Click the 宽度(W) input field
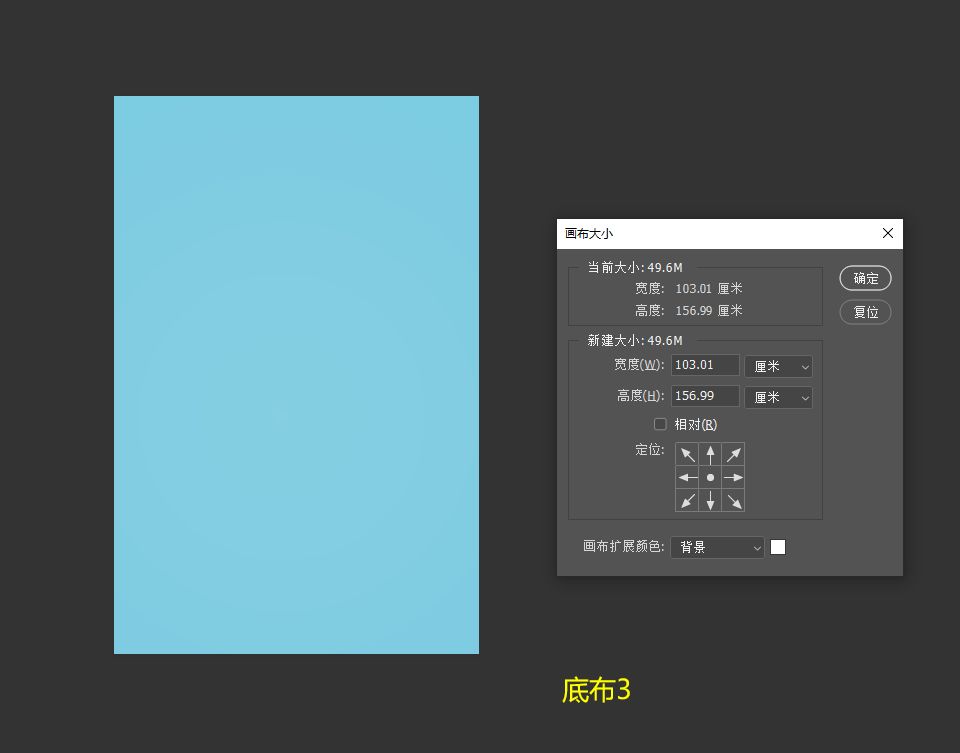Screen dimensions: 960x753 pyautogui.click(x=705, y=365)
